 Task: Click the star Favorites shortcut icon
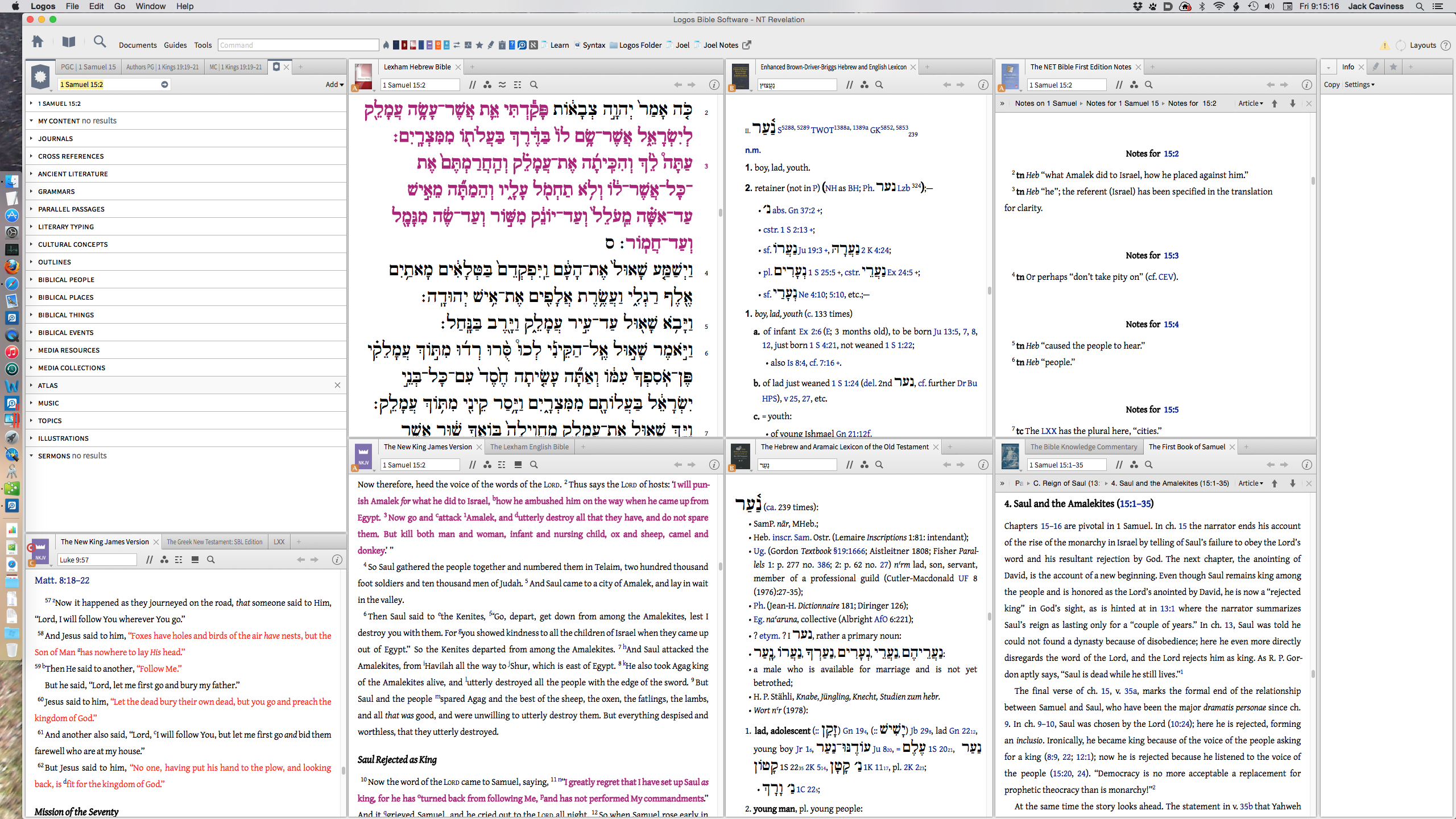click(x=479, y=45)
